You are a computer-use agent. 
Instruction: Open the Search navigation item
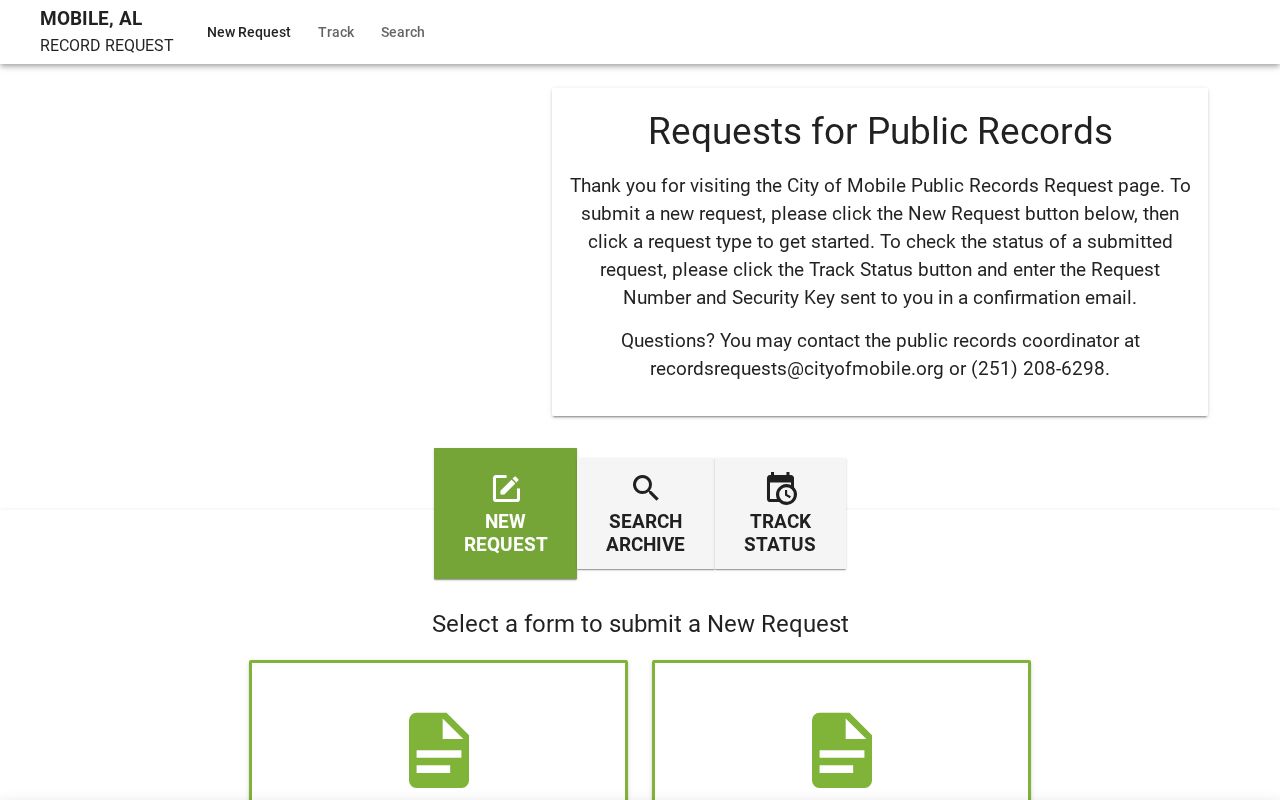click(x=403, y=32)
